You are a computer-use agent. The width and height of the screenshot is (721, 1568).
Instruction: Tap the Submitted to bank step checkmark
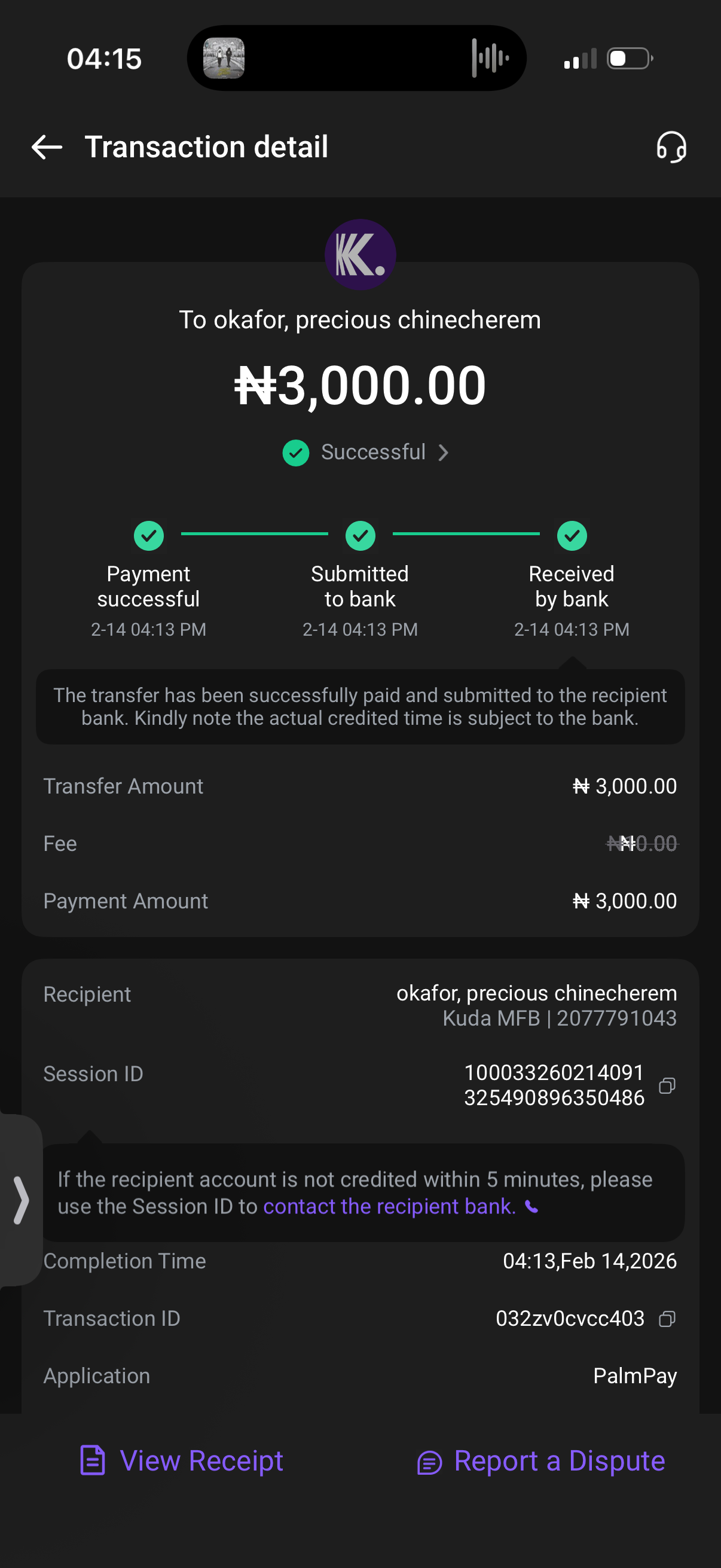tap(360, 536)
